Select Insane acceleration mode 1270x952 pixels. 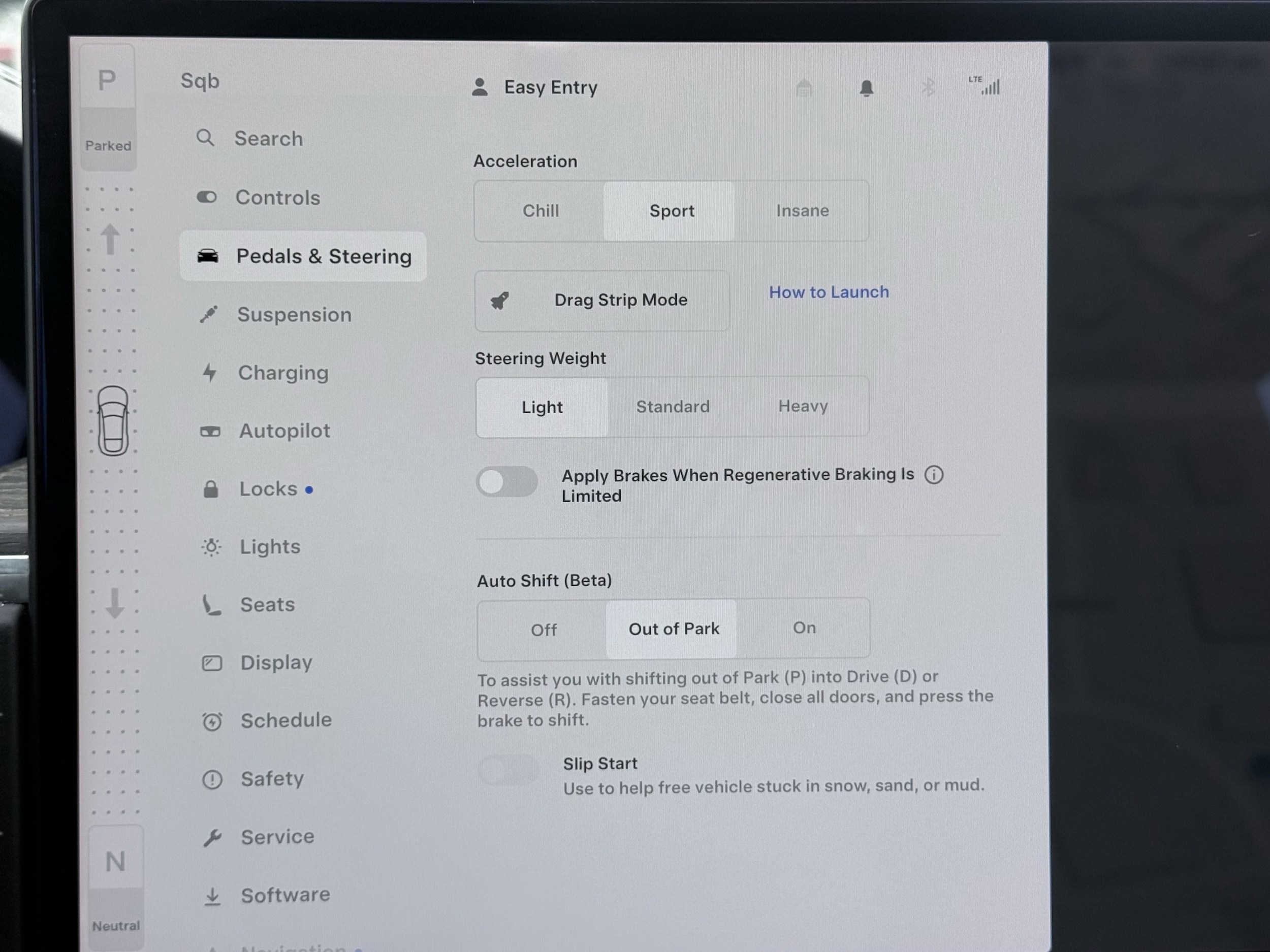pyautogui.click(x=802, y=211)
